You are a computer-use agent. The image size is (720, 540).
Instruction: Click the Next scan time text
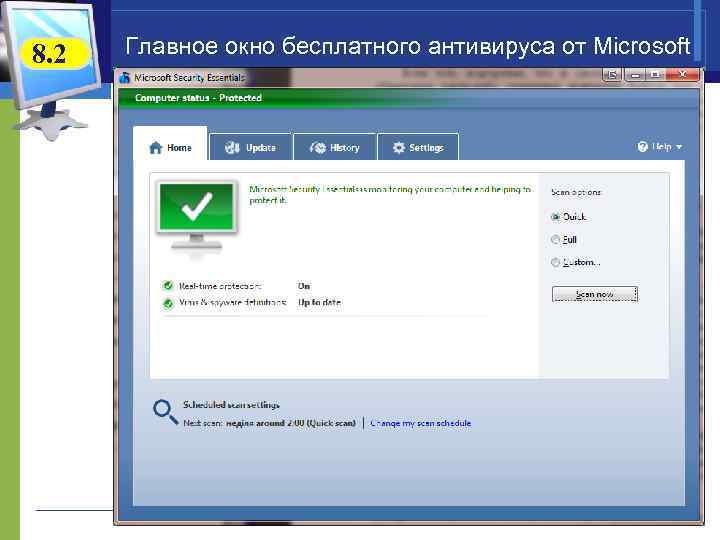[x=270, y=423]
